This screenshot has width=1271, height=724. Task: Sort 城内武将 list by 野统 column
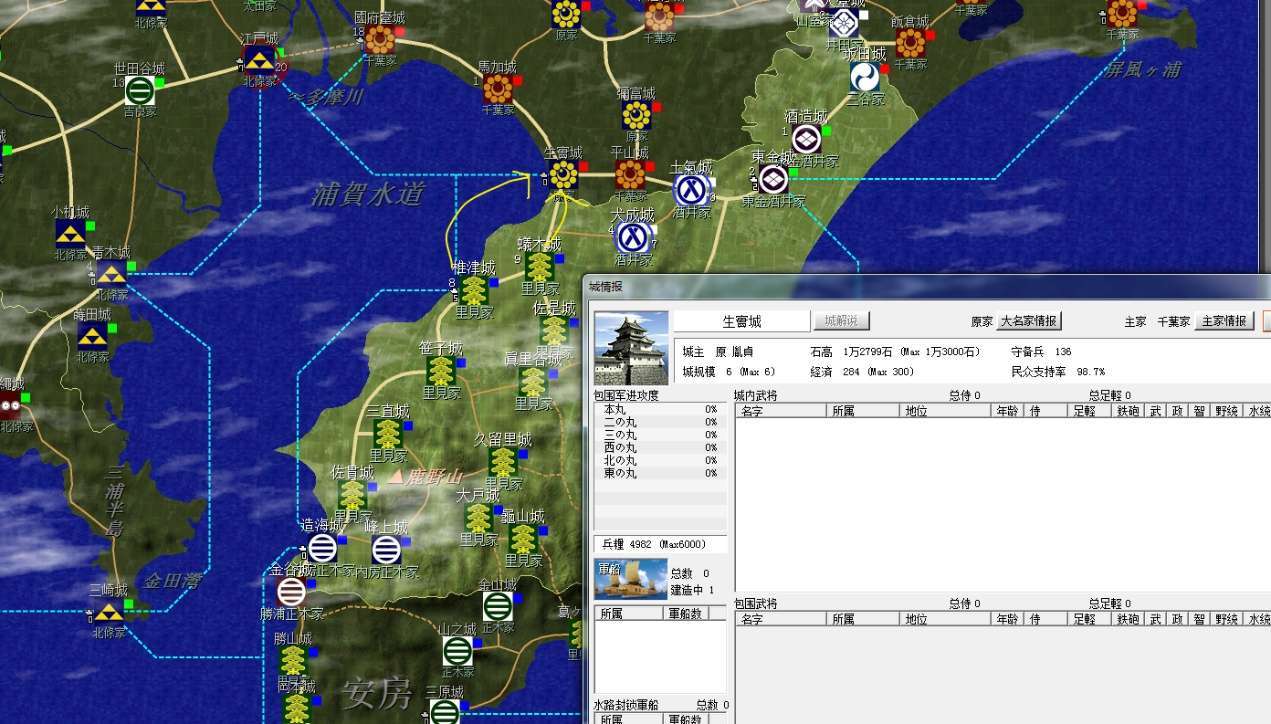(1226, 411)
